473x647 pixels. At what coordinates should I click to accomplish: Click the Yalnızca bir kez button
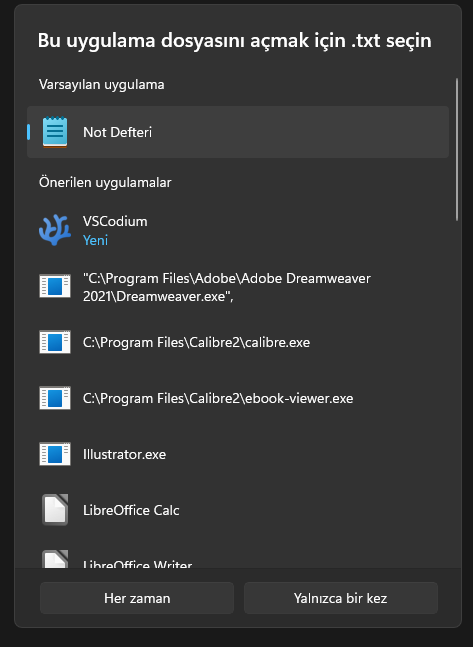pyautogui.click(x=341, y=598)
